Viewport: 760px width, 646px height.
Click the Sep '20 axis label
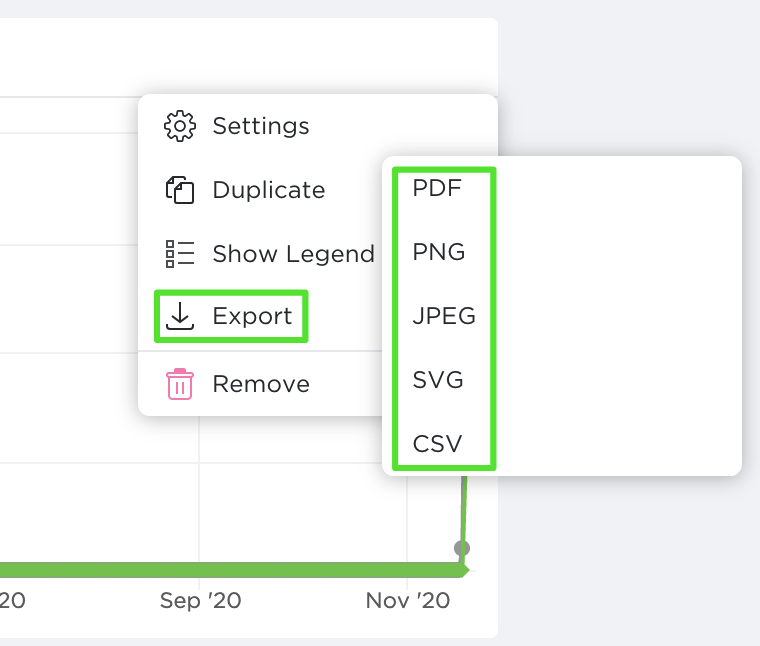[x=200, y=601]
